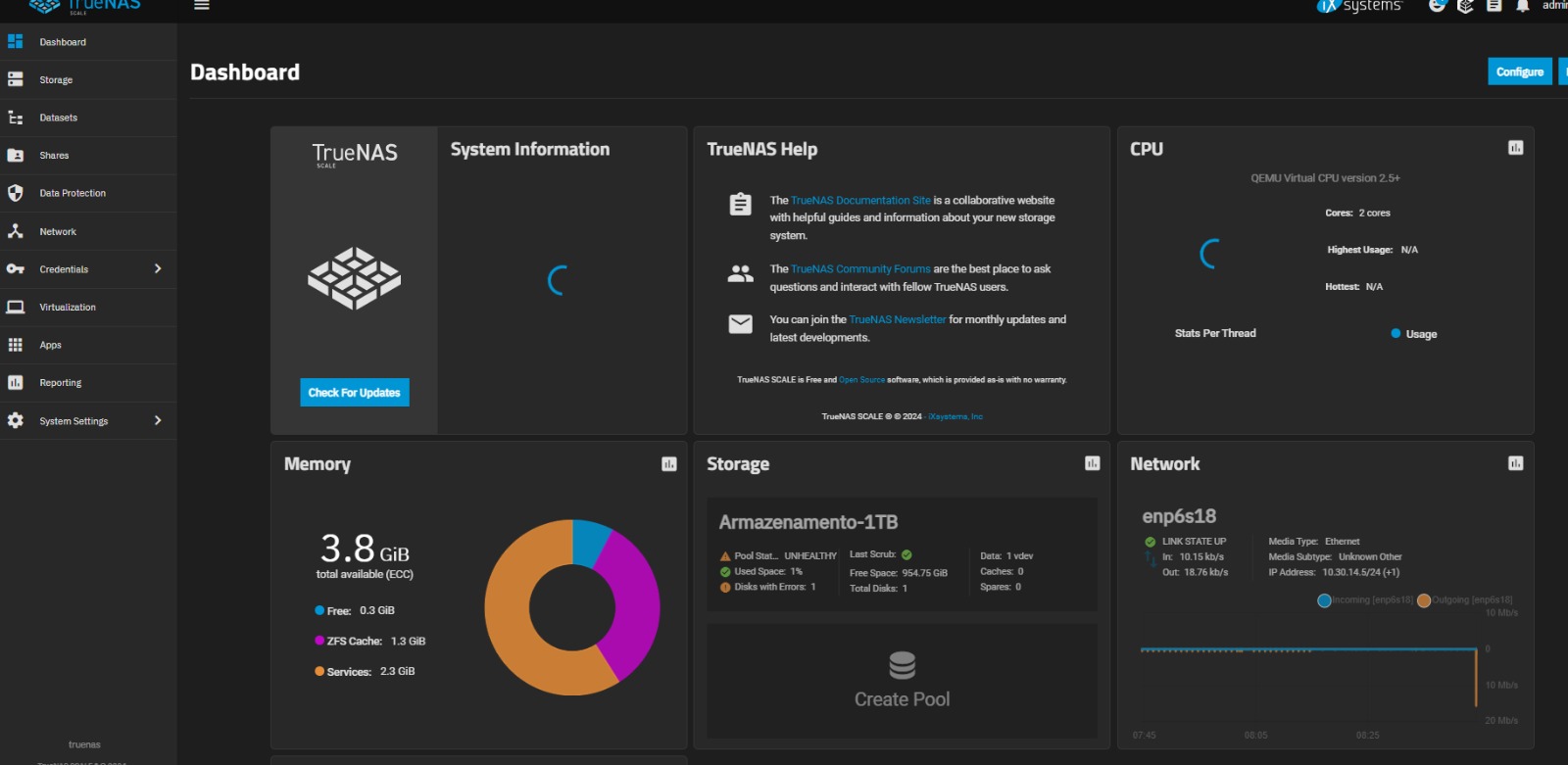Open the Storage sidebar item
Viewport: 1568px width, 765px height.
[x=88, y=80]
